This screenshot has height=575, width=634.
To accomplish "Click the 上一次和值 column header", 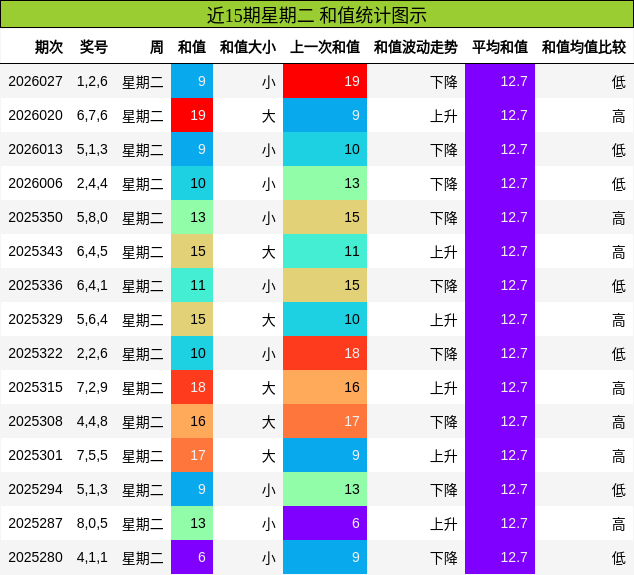I will click(x=325, y=47).
